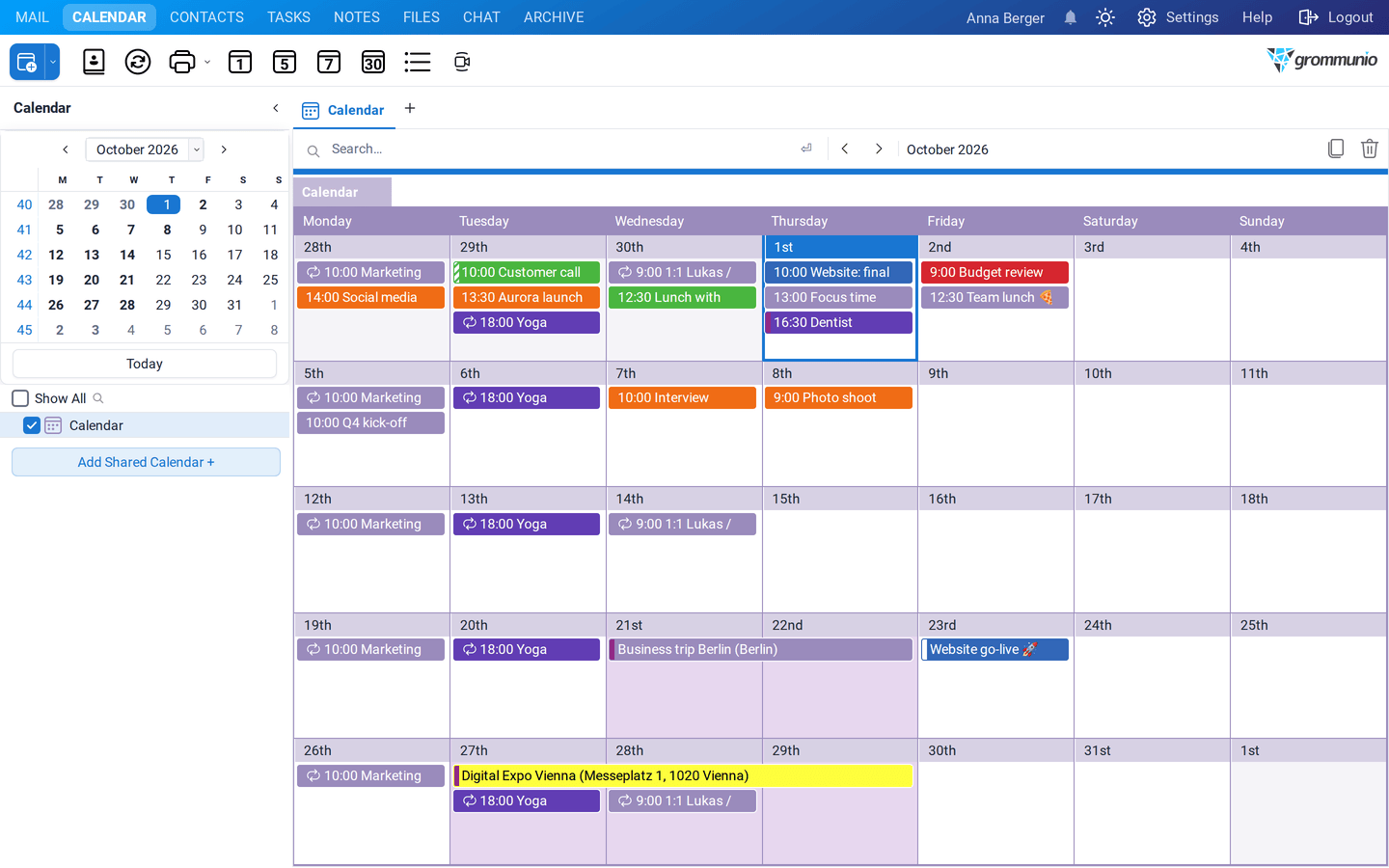Open the ARCHIVE menu
Image resolution: width=1389 pixels, height=868 pixels.
pos(554,17)
